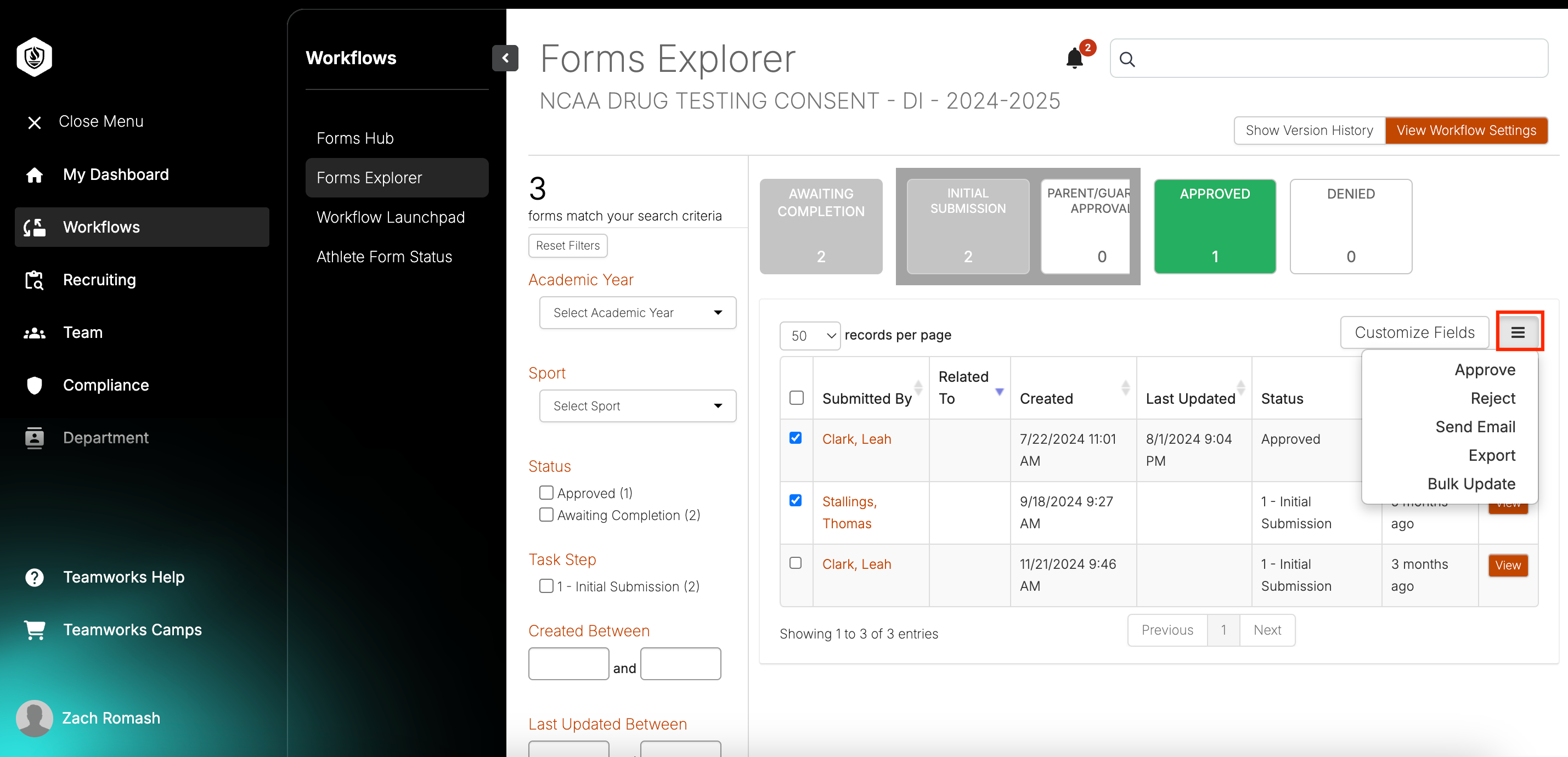
Task: Choose Bulk Update from actions menu
Action: point(1471,484)
